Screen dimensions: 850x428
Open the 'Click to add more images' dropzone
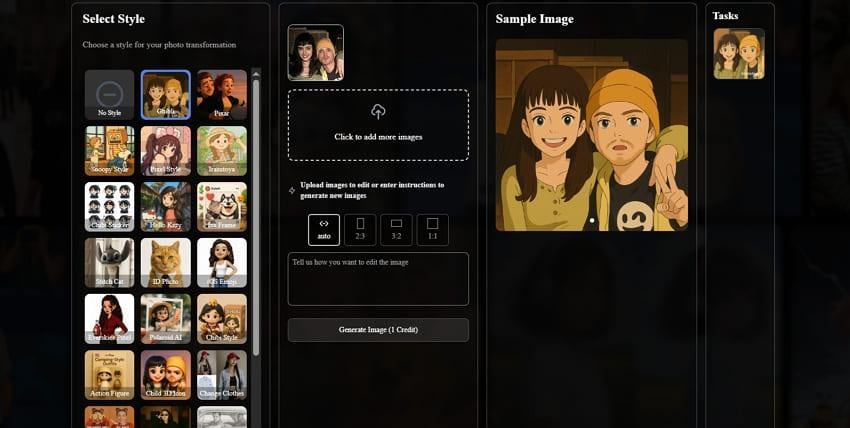pos(378,125)
